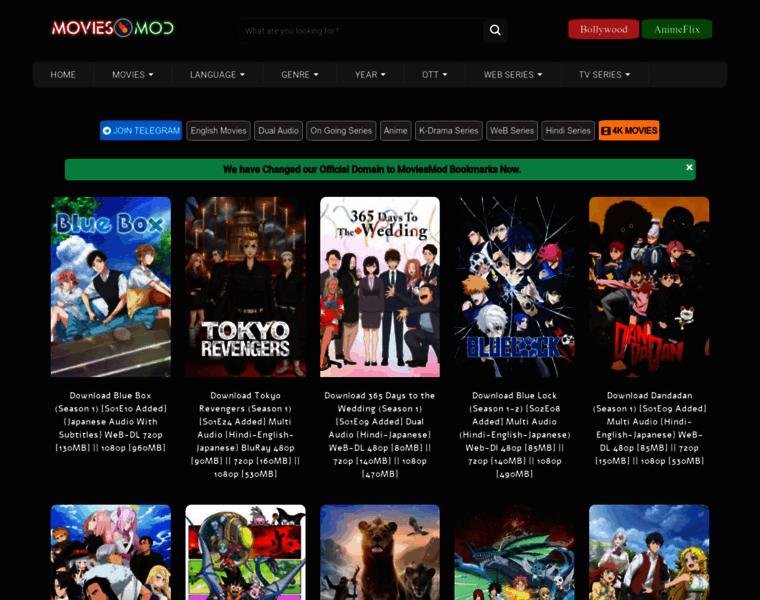Click the 'Download Tokyo Revengers' title link
Image resolution: width=760 pixels, height=600 pixels.
pos(246,435)
